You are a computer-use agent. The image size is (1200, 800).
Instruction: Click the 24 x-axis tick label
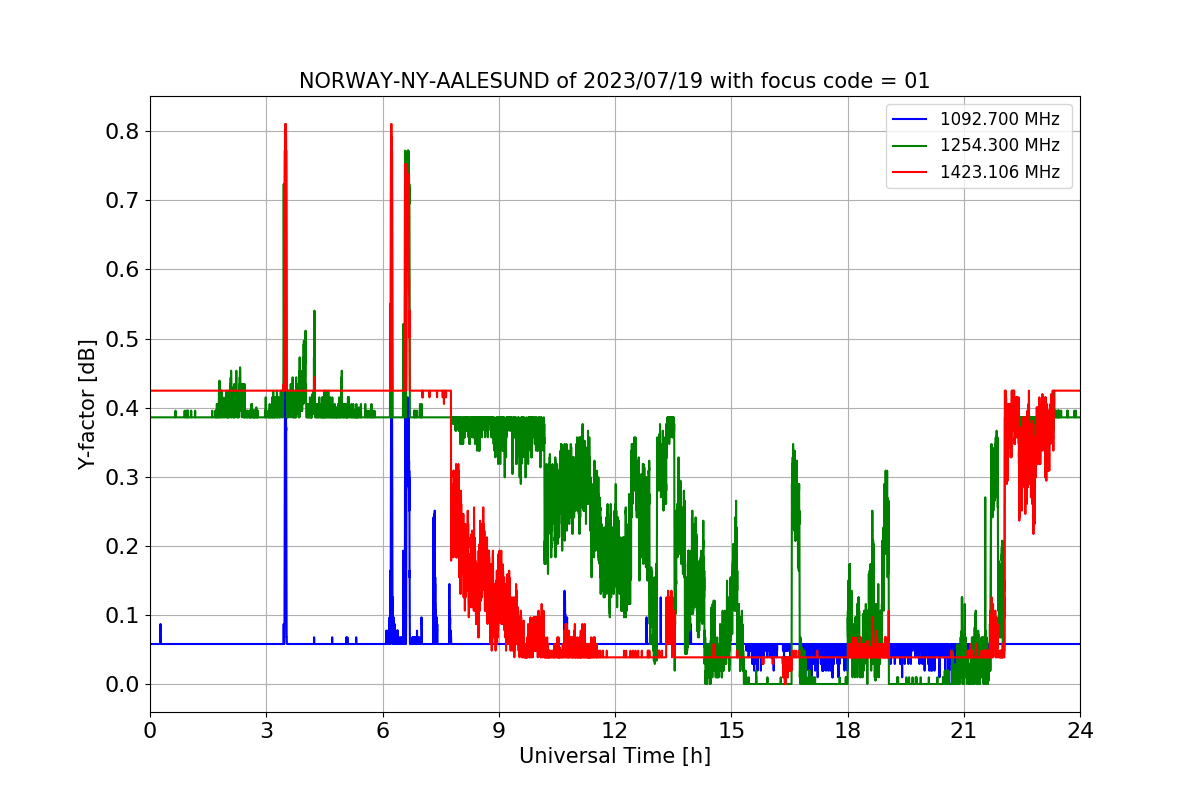click(x=1080, y=730)
